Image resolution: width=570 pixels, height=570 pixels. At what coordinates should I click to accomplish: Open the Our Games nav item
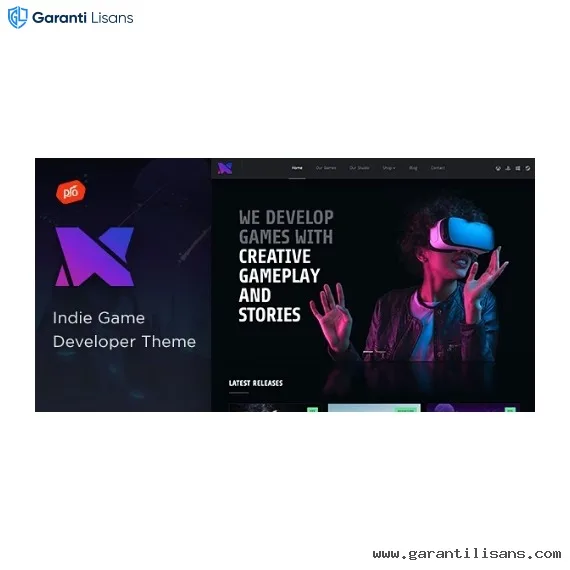(326, 168)
